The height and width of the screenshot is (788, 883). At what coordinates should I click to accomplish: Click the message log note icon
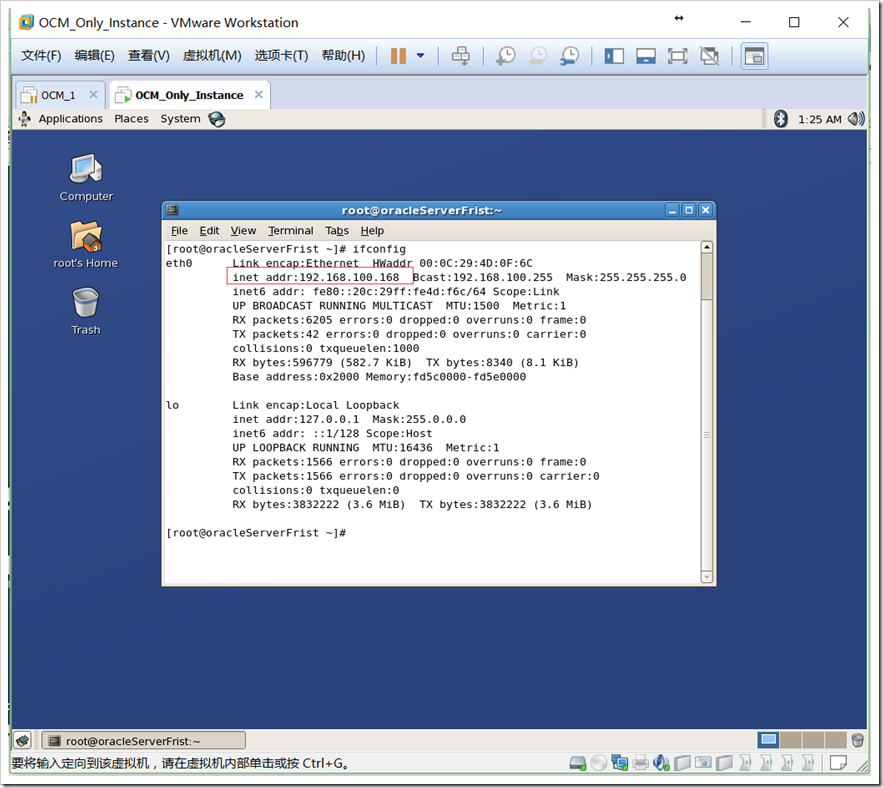[x=838, y=763]
